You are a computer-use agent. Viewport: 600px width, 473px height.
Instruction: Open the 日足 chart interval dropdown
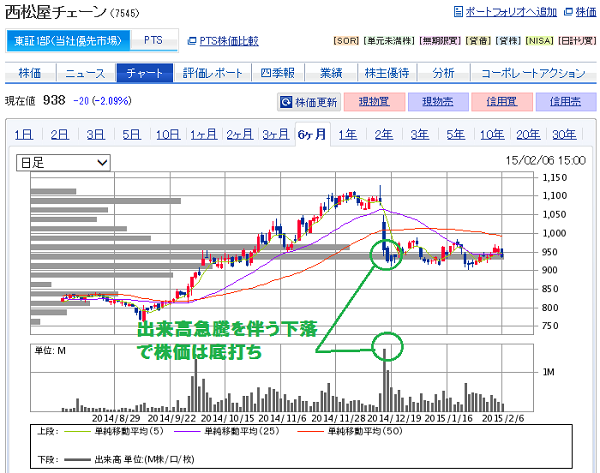click(63, 163)
